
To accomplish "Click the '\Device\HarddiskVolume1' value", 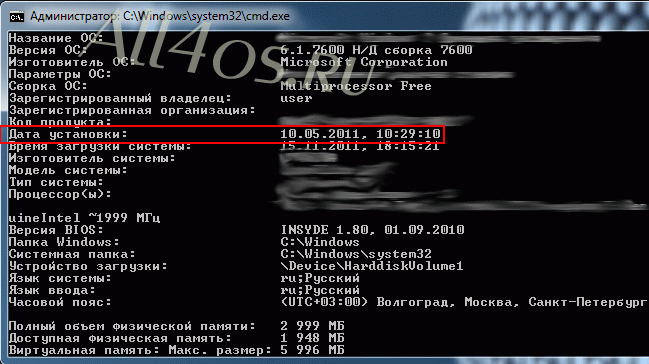I will tap(371, 266).
